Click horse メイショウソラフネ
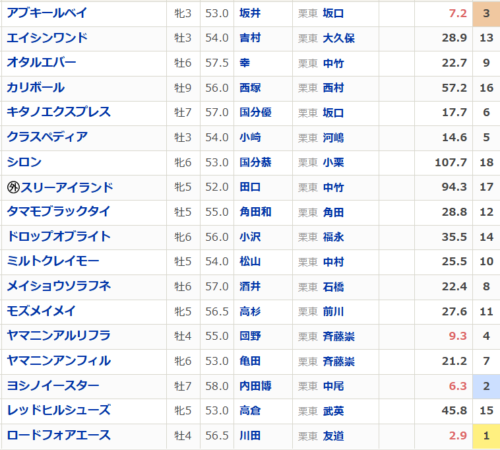Viewport: 500px width, 450px height. 59,286
